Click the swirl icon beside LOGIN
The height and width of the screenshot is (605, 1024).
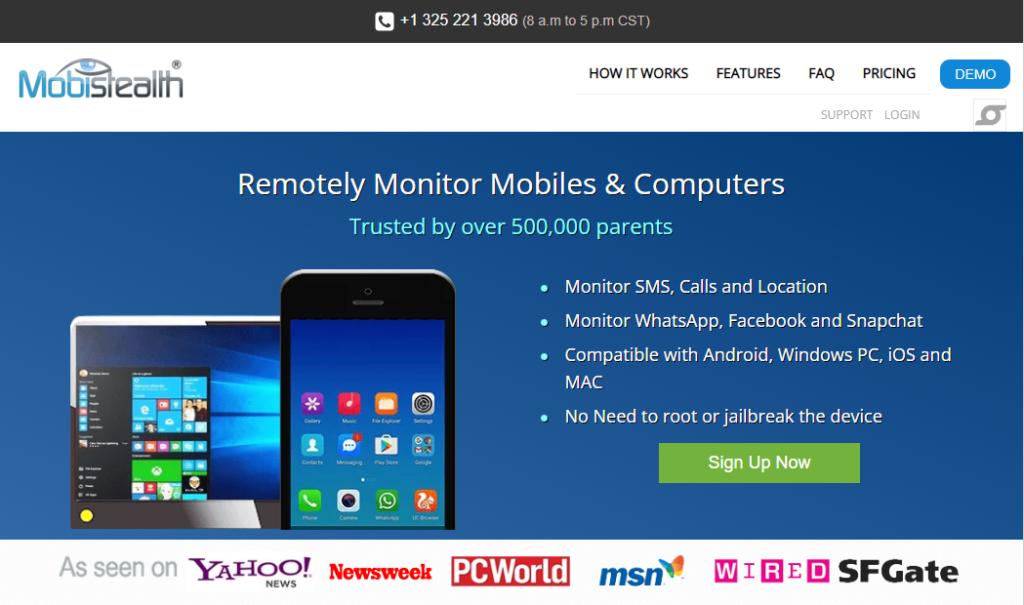pos(990,115)
